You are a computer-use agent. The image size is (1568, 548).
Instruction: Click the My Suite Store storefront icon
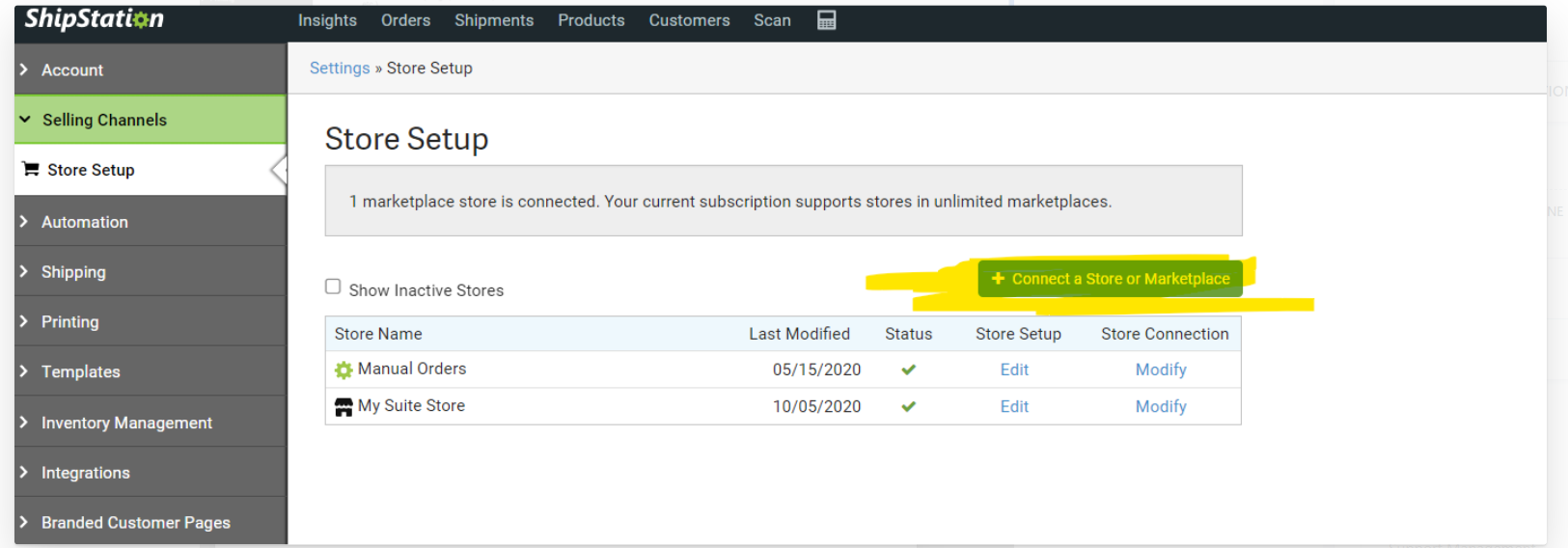(x=344, y=407)
